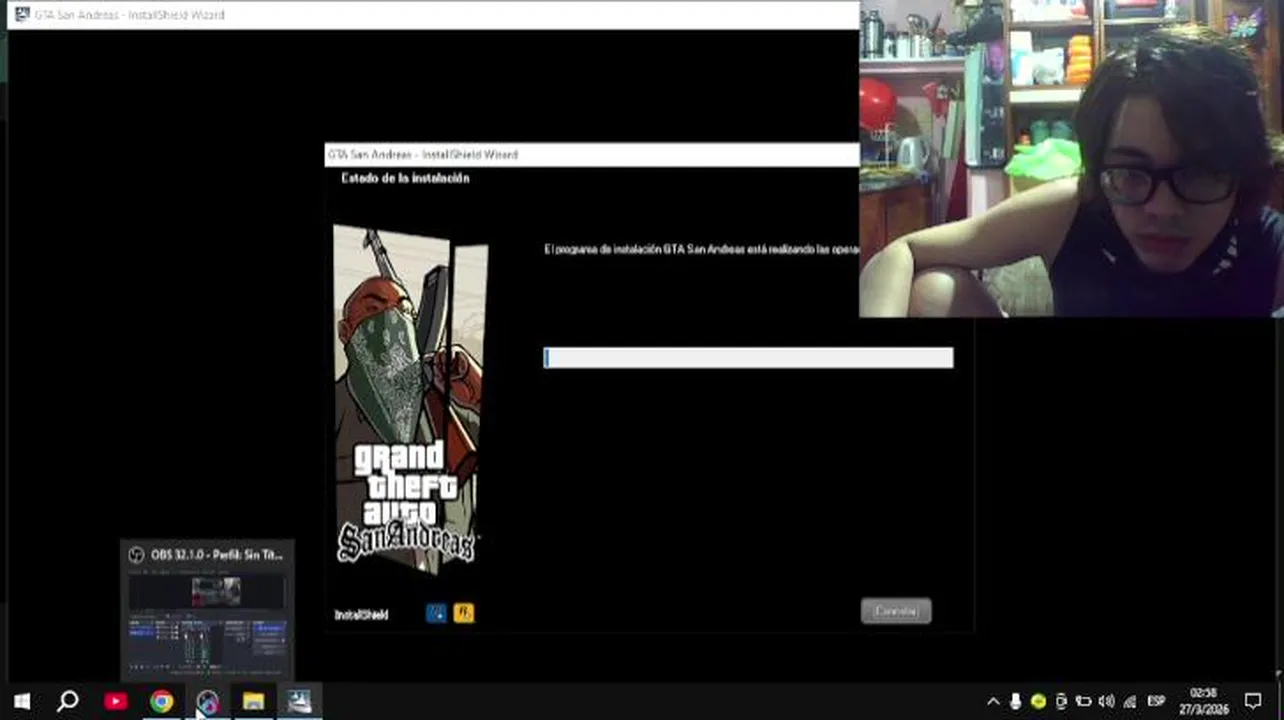Click the installation progress bar

click(748, 358)
